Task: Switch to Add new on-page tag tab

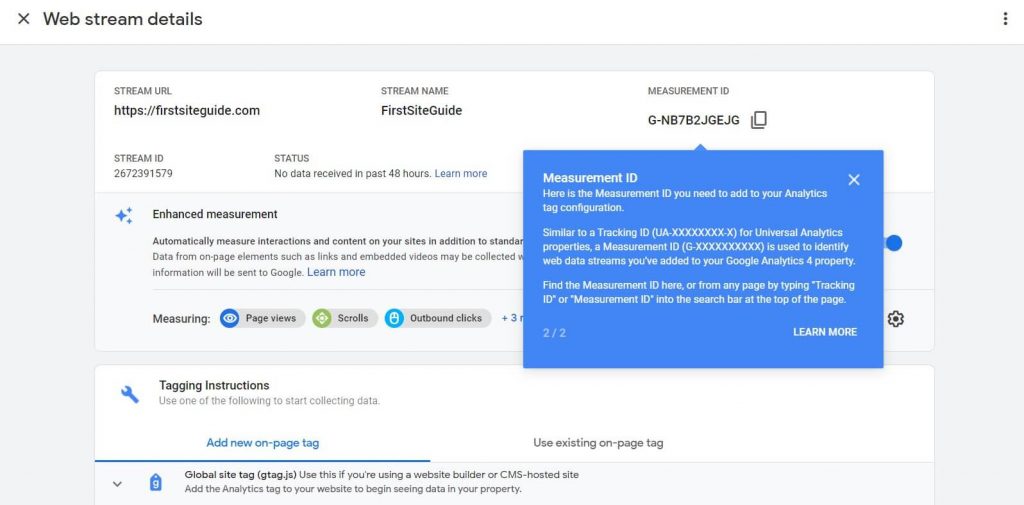Action: tap(262, 443)
